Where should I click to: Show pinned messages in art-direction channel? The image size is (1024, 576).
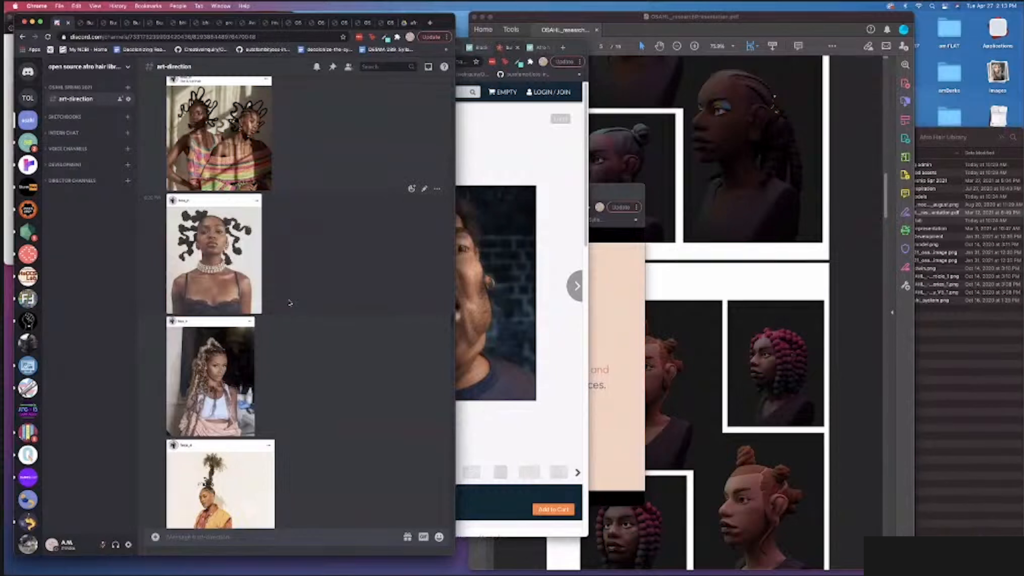[x=332, y=67]
